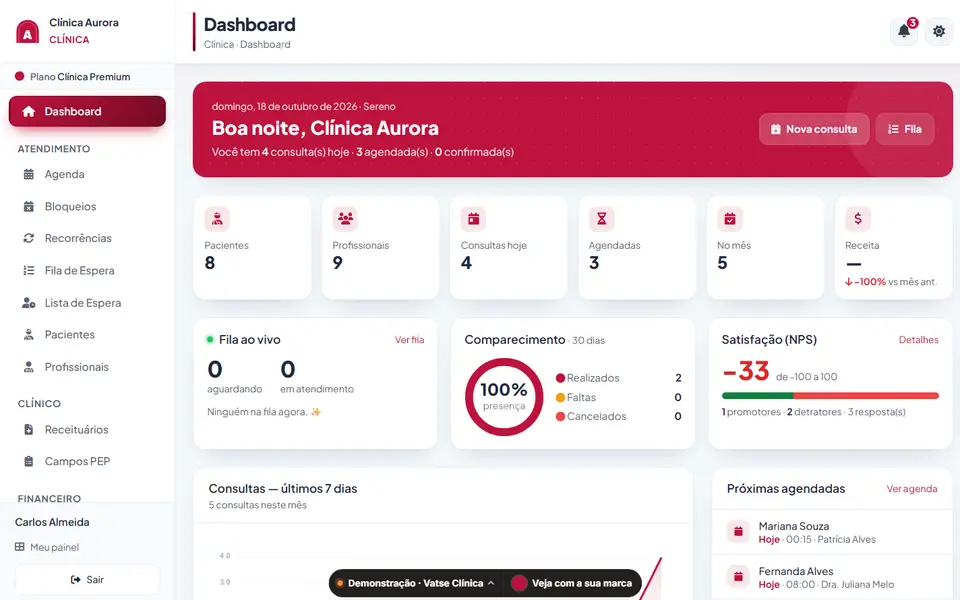Go to Bloqueios in the sidebar
Image resolution: width=960 pixels, height=600 pixels.
(x=87, y=206)
